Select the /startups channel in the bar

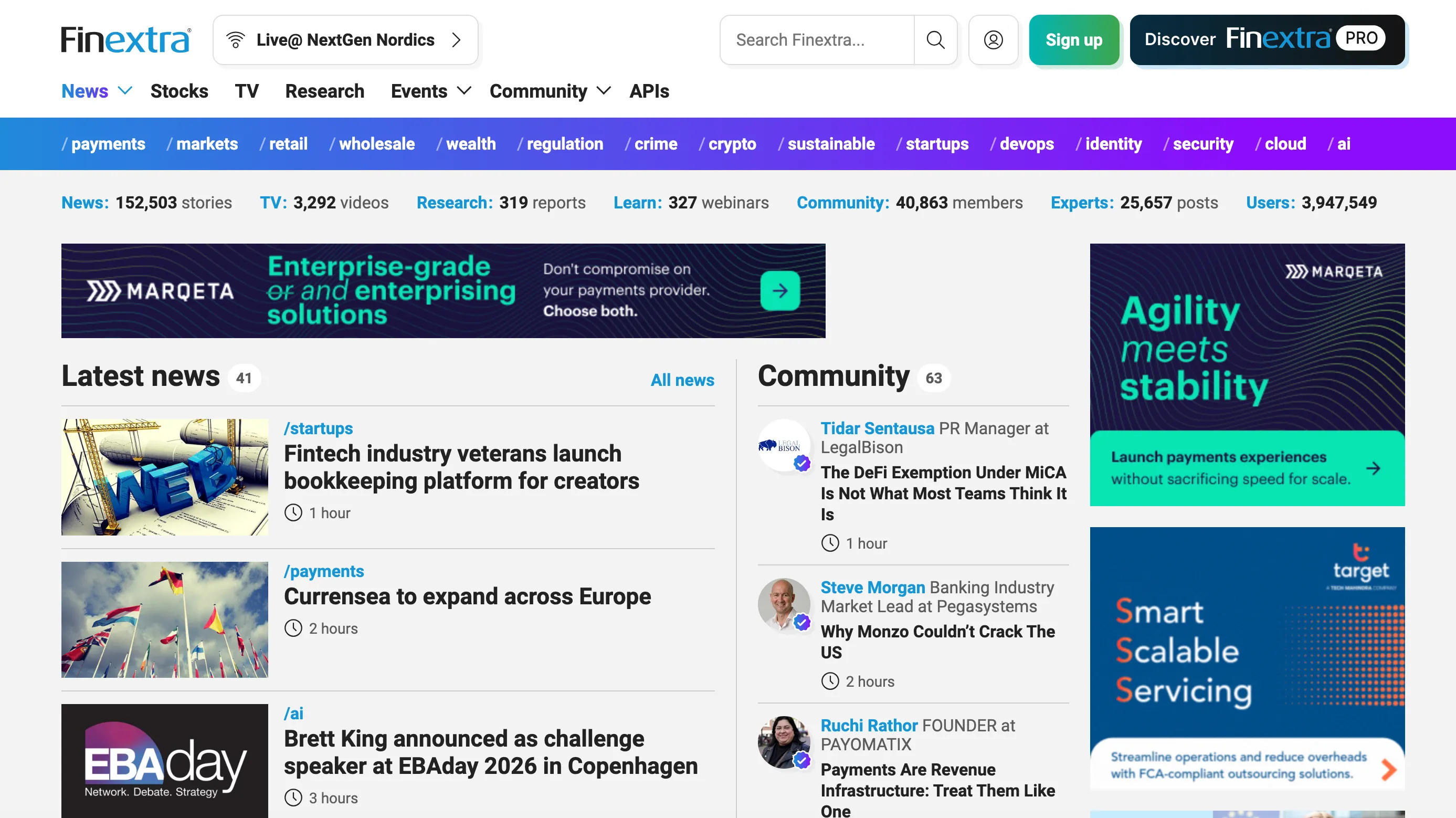(933, 143)
